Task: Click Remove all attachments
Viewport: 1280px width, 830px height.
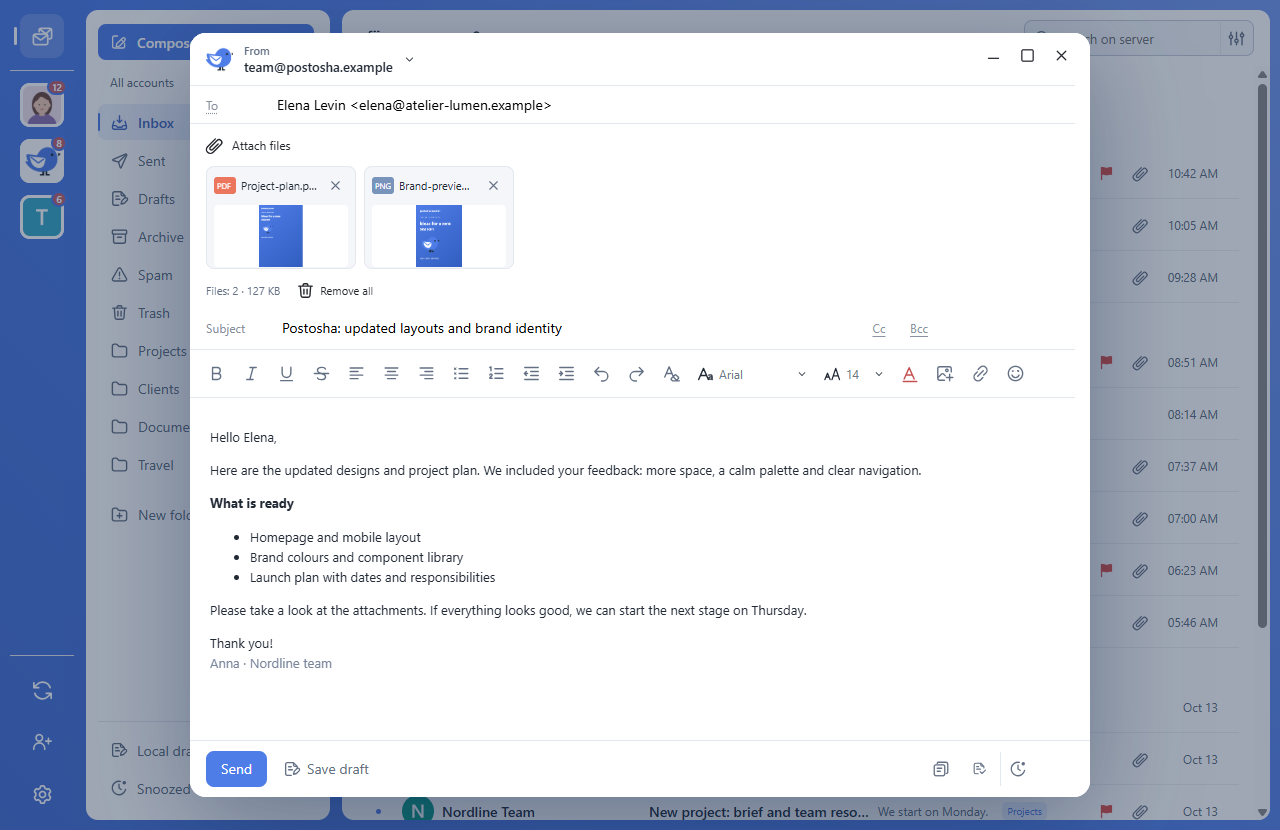Action: [x=336, y=291]
